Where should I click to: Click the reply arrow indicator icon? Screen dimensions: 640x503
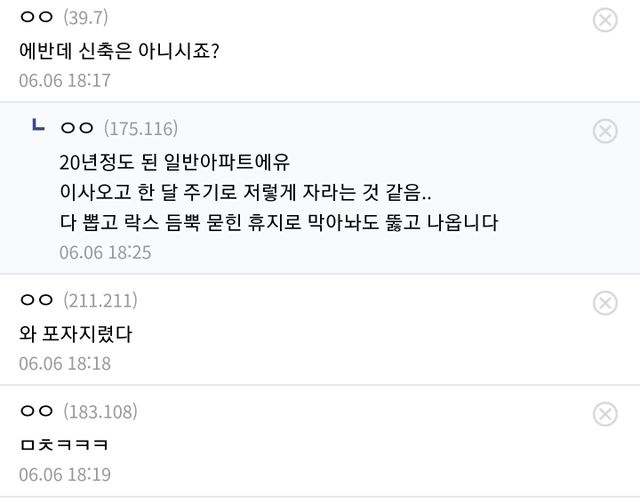(x=38, y=127)
